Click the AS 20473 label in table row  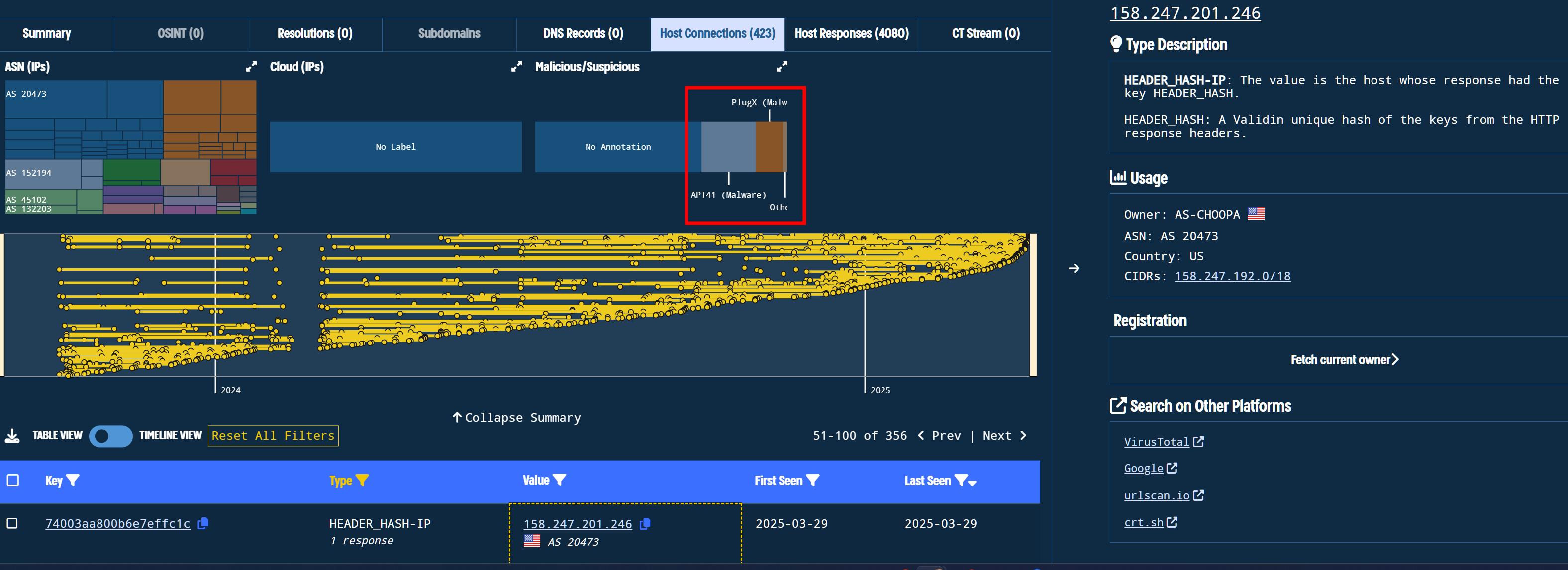point(573,542)
